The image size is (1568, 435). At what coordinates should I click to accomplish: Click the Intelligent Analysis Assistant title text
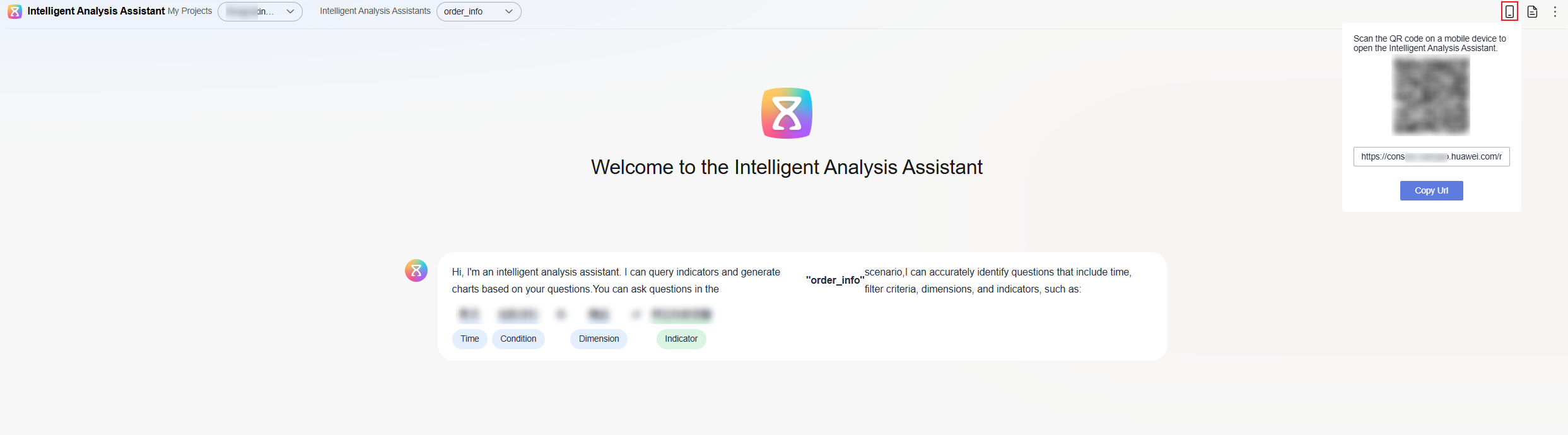96,11
